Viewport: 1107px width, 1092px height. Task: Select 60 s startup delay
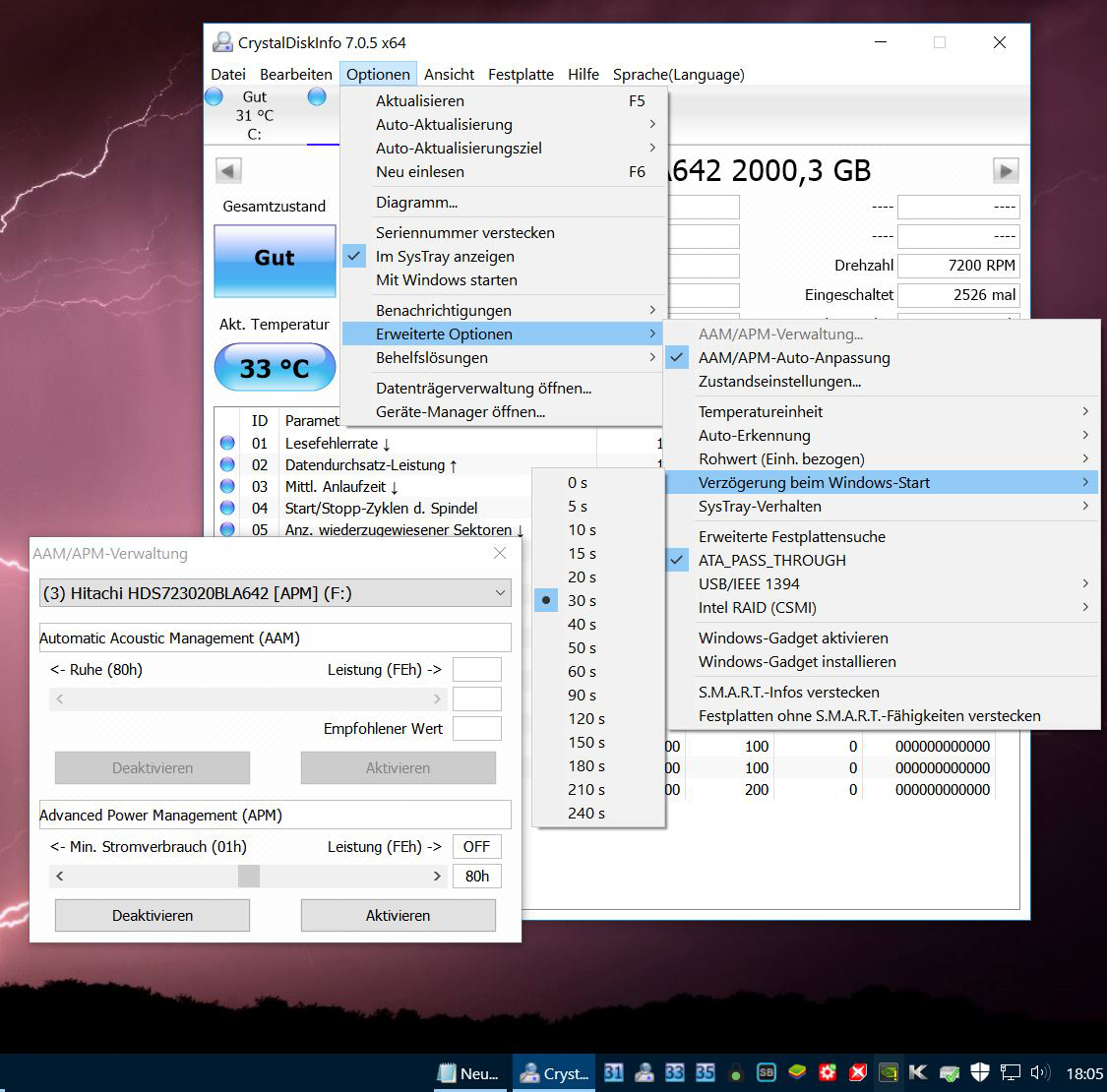(x=598, y=671)
